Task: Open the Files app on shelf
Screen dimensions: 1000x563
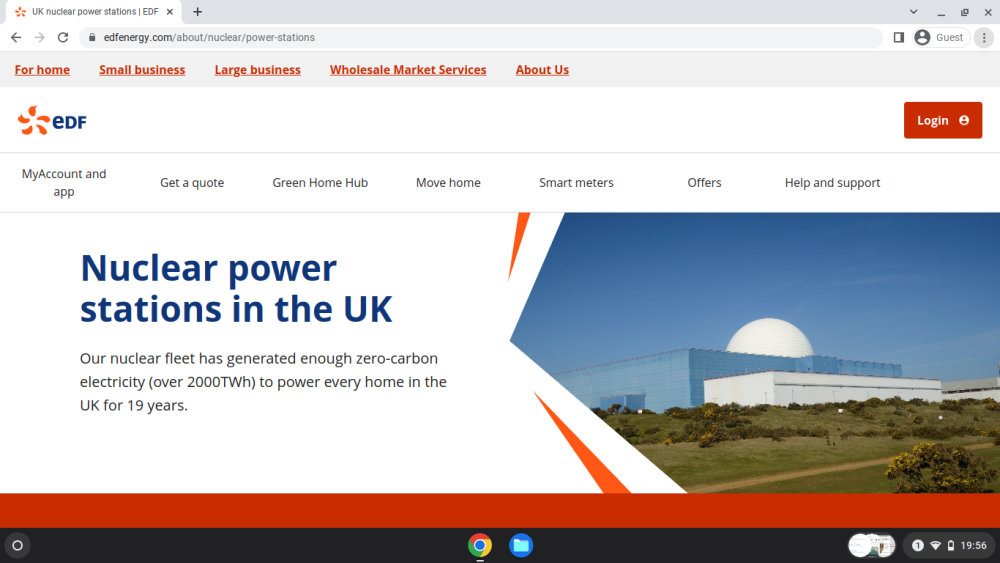Action: click(521, 545)
